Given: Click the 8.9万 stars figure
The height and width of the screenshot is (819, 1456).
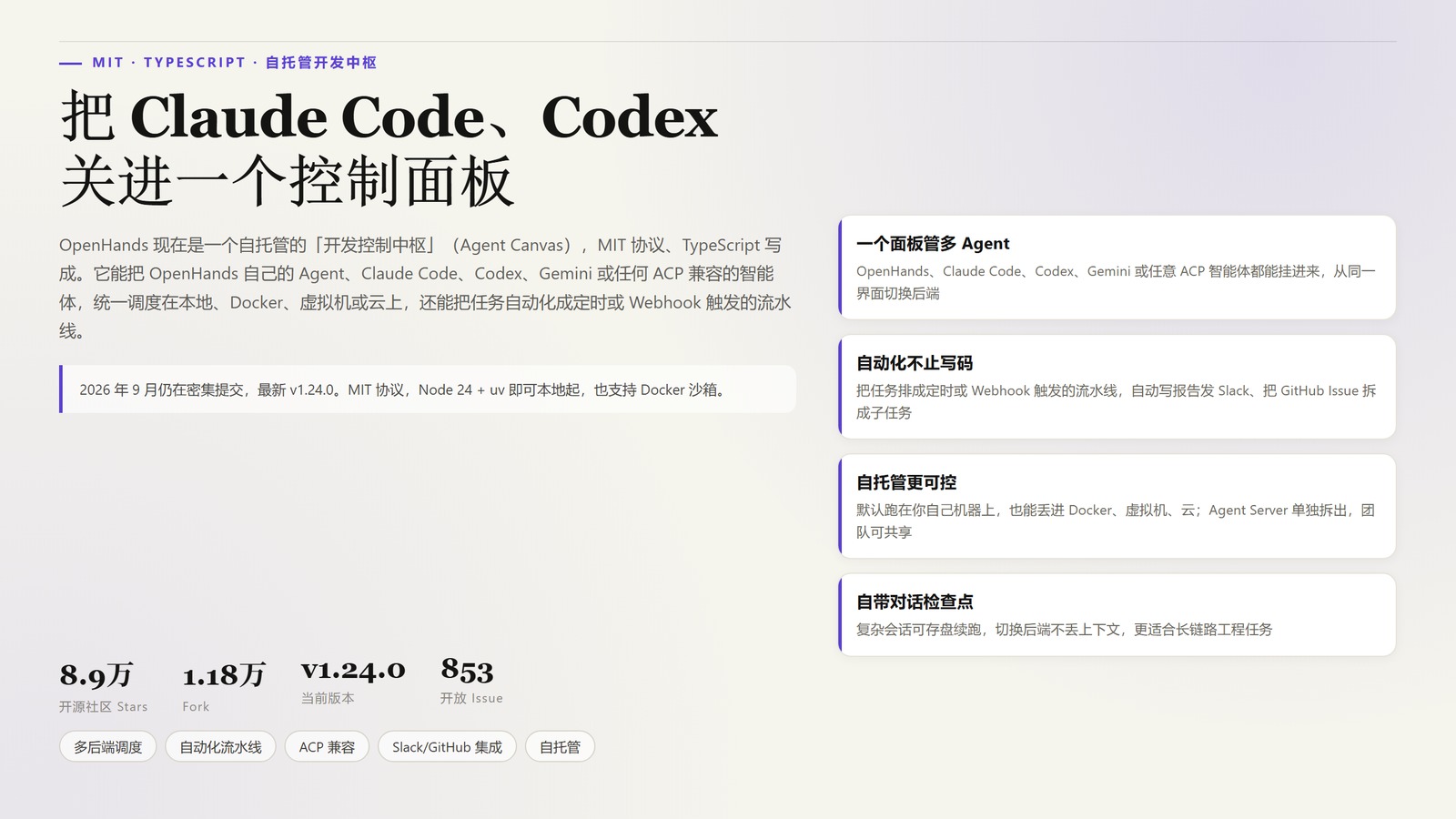Looking at the screenshot, I should pyautogui.click(x=96, y=675).
